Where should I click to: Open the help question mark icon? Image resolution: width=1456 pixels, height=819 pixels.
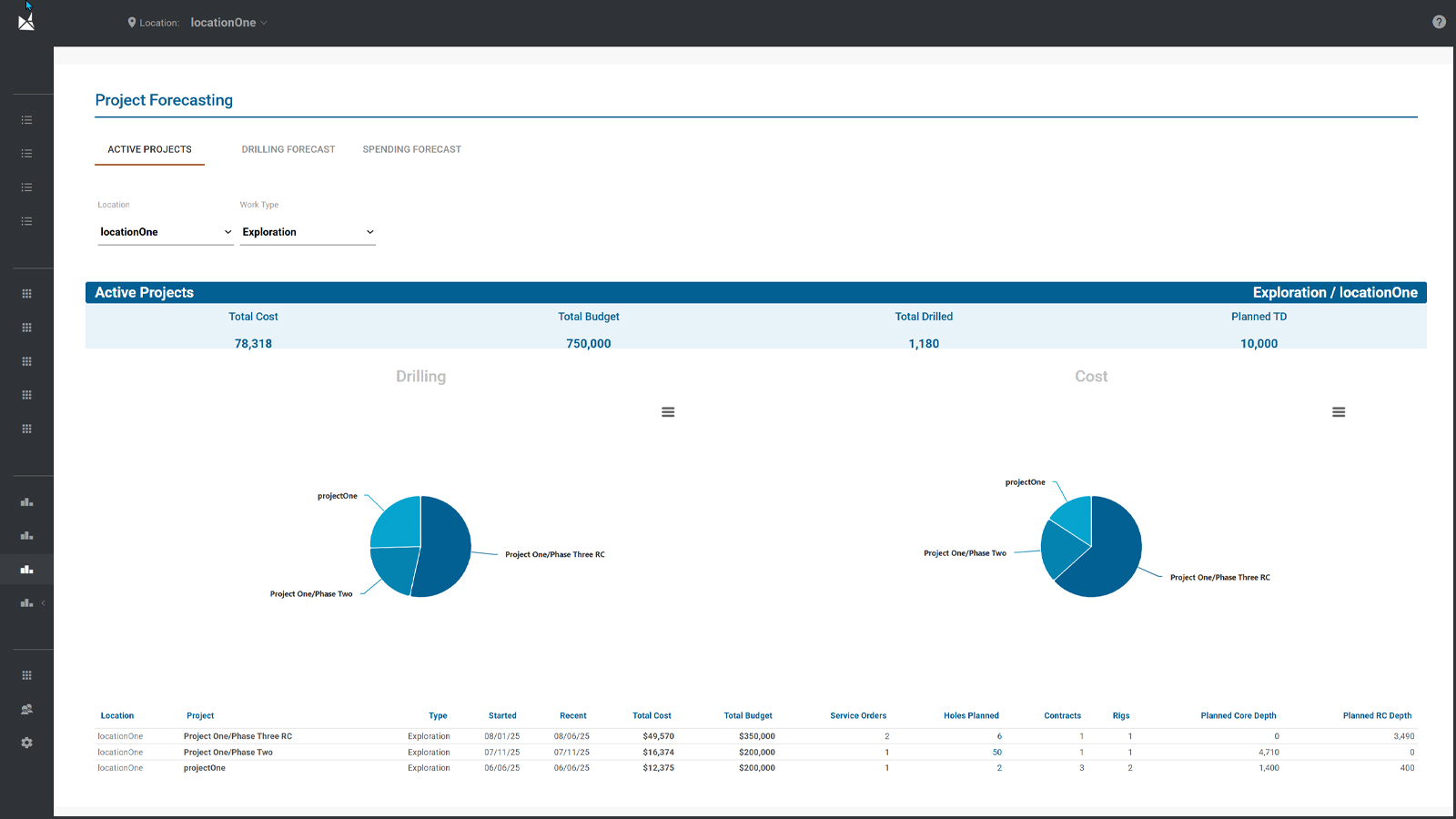tap(1439, 22)
